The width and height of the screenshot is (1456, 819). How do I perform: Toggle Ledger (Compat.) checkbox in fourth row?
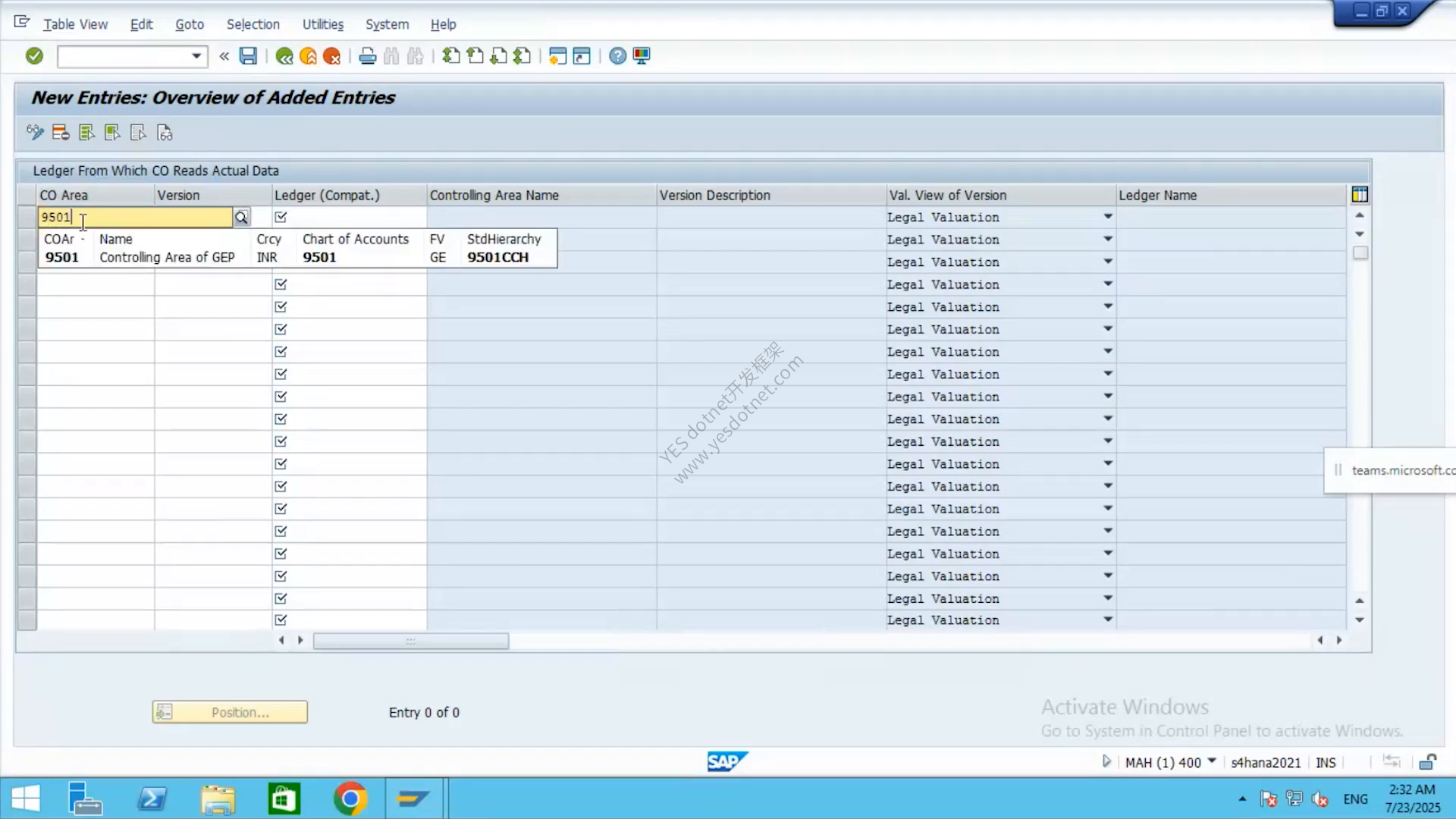pyautogui.click(x=281, y=284)
